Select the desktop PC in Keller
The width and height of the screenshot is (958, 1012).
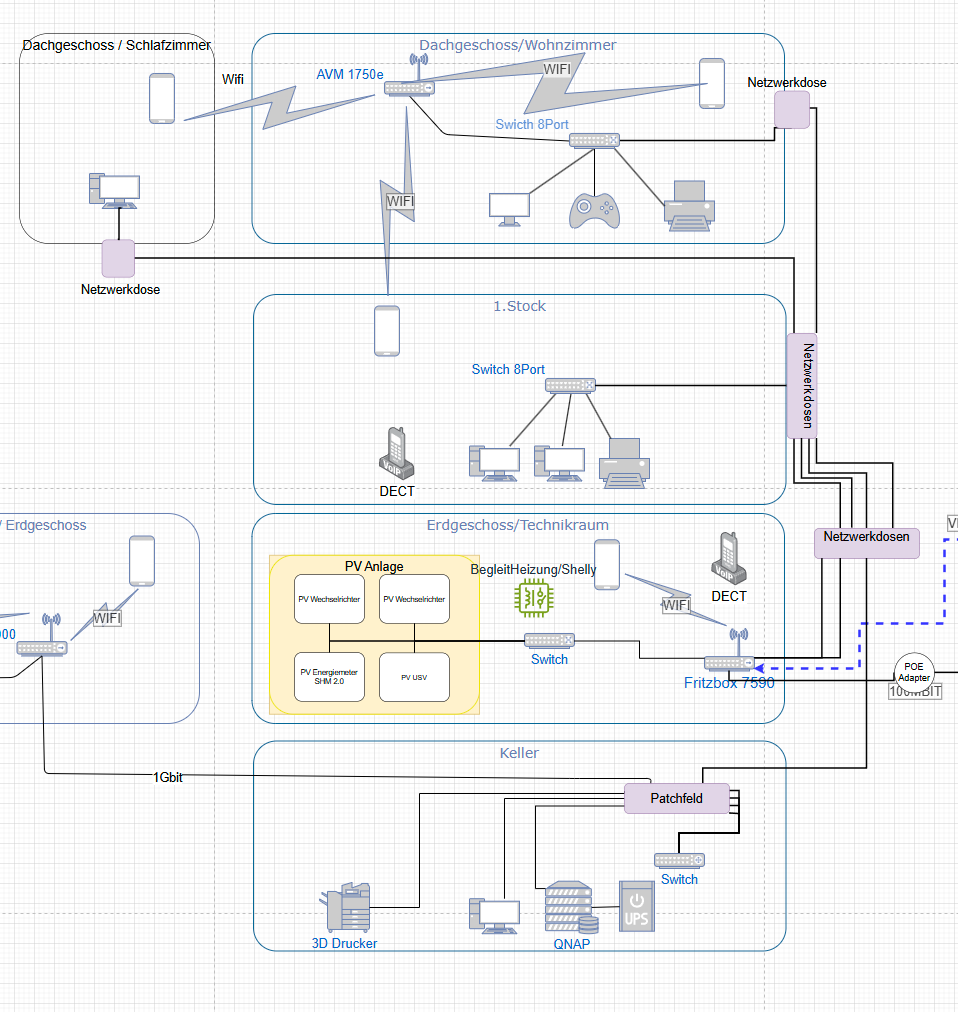tap(494, 916)
